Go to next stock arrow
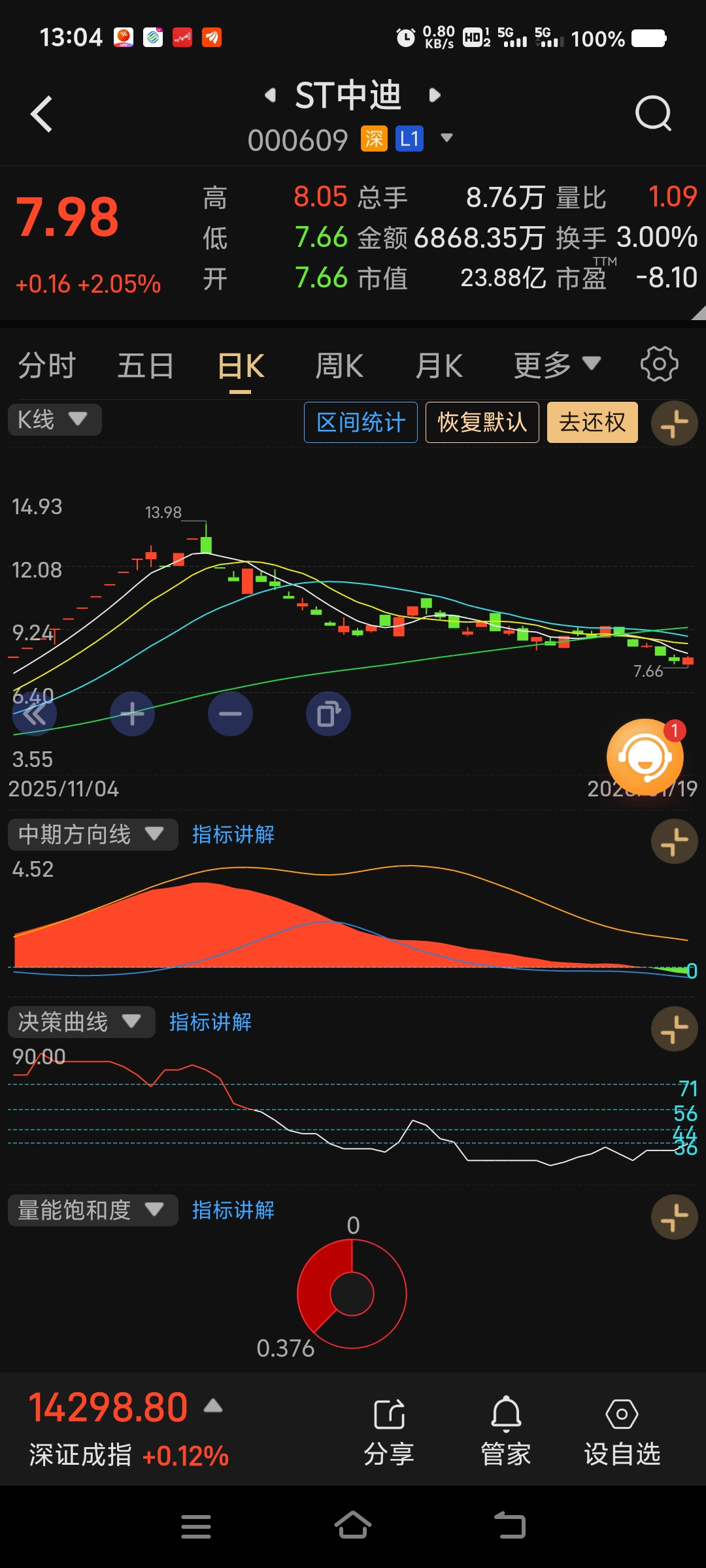706x1568 pixels. coord(435,95)
